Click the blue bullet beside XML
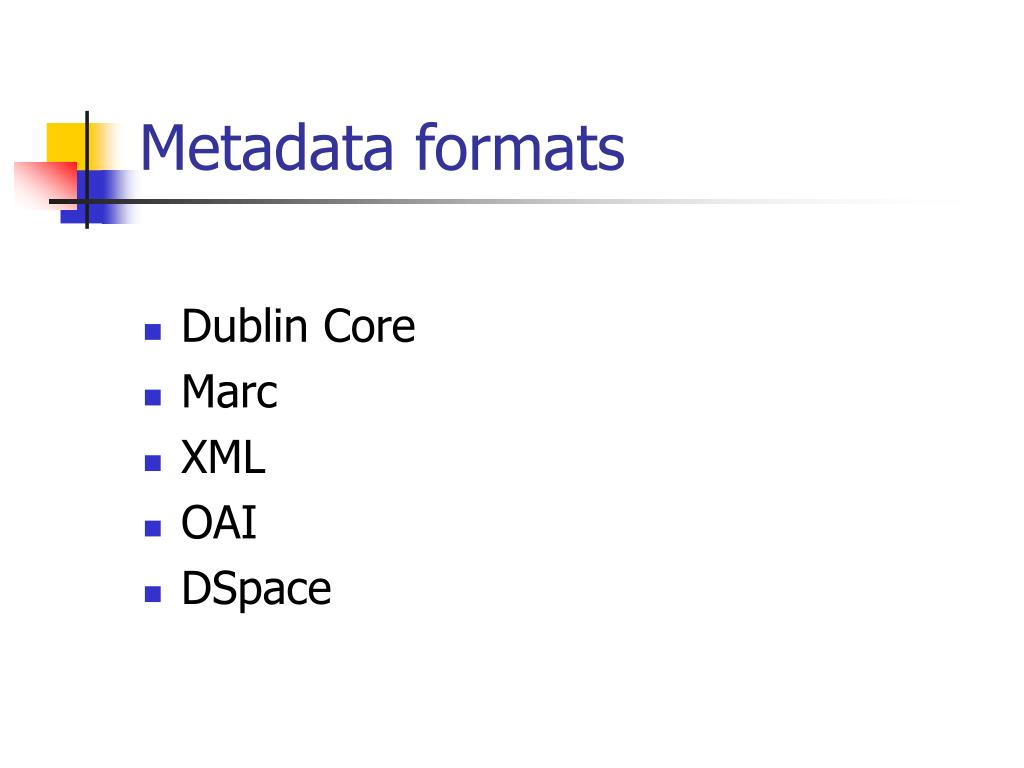1024x768 pixels. pos(153,463)
